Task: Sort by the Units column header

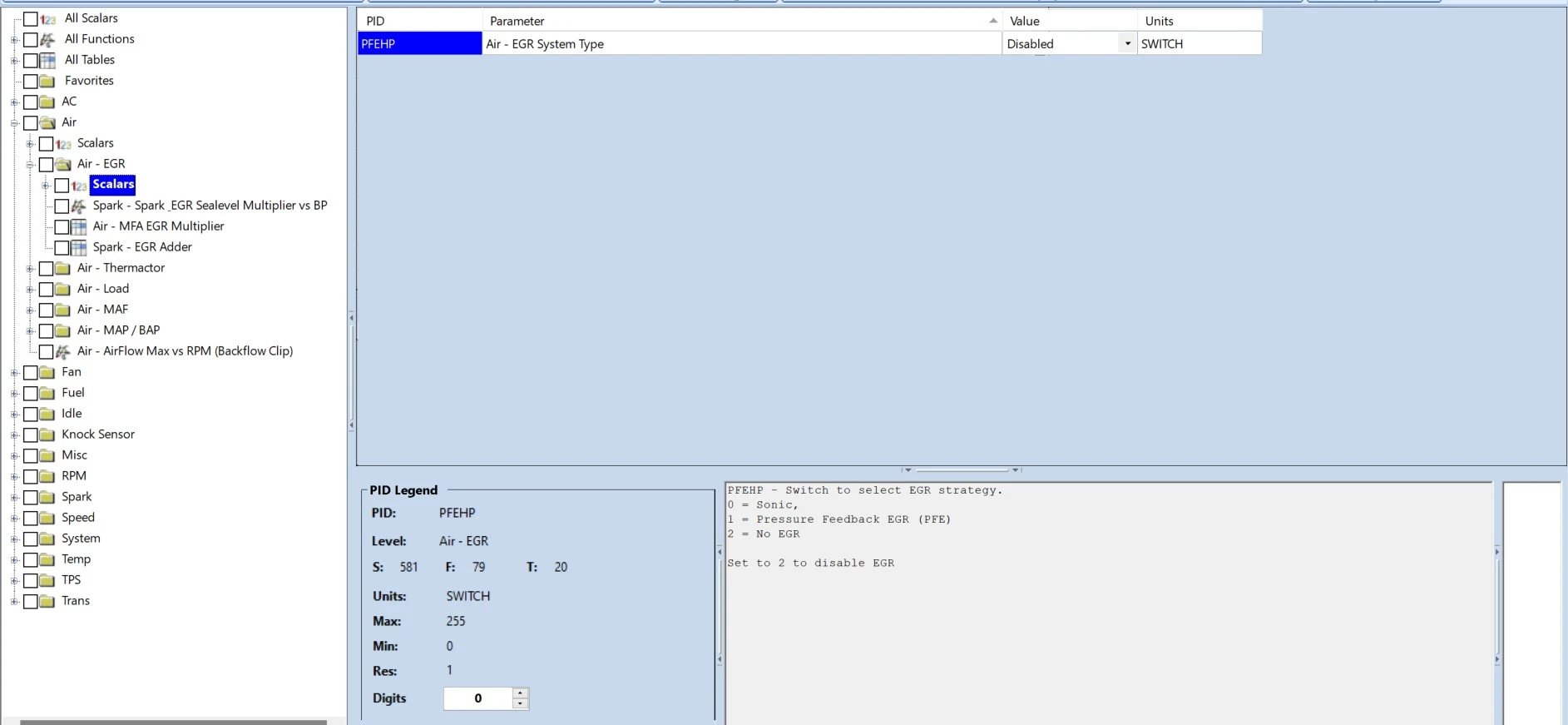Action: pyautogui.click(x=1199, y=21)
